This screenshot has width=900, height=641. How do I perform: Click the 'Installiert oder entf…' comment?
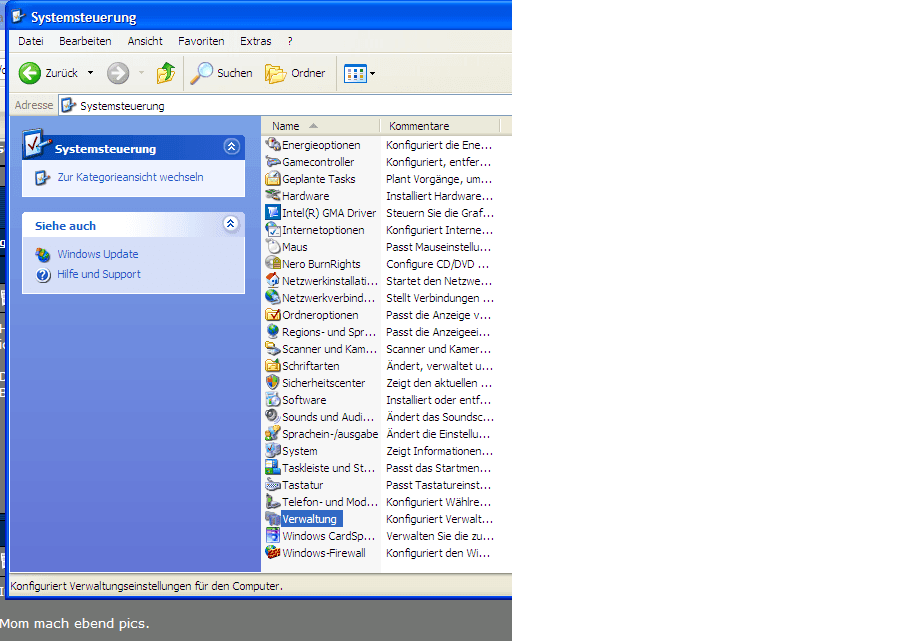coord(439,400)
